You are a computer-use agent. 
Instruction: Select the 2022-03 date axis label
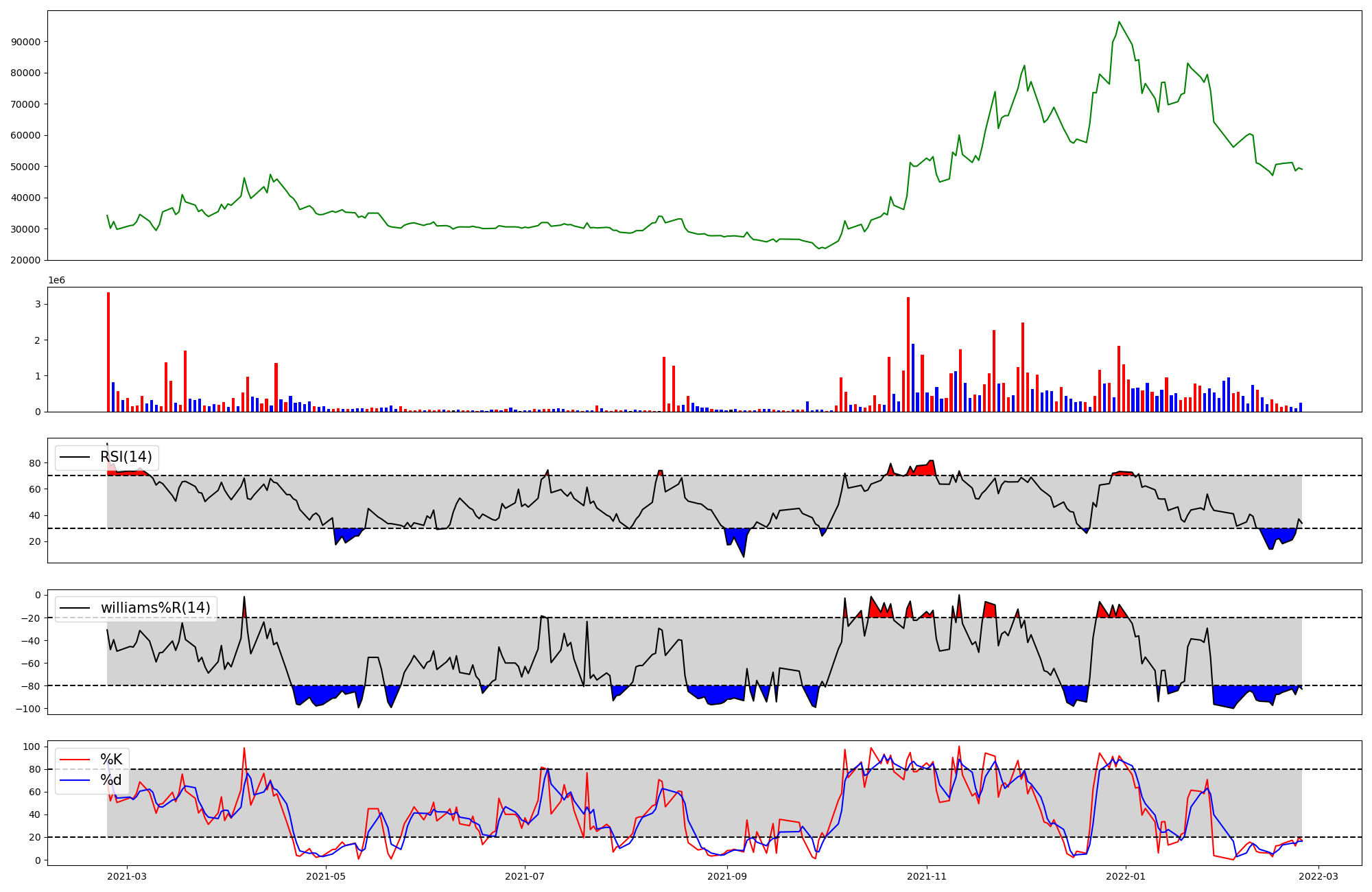click(1318, 876)
